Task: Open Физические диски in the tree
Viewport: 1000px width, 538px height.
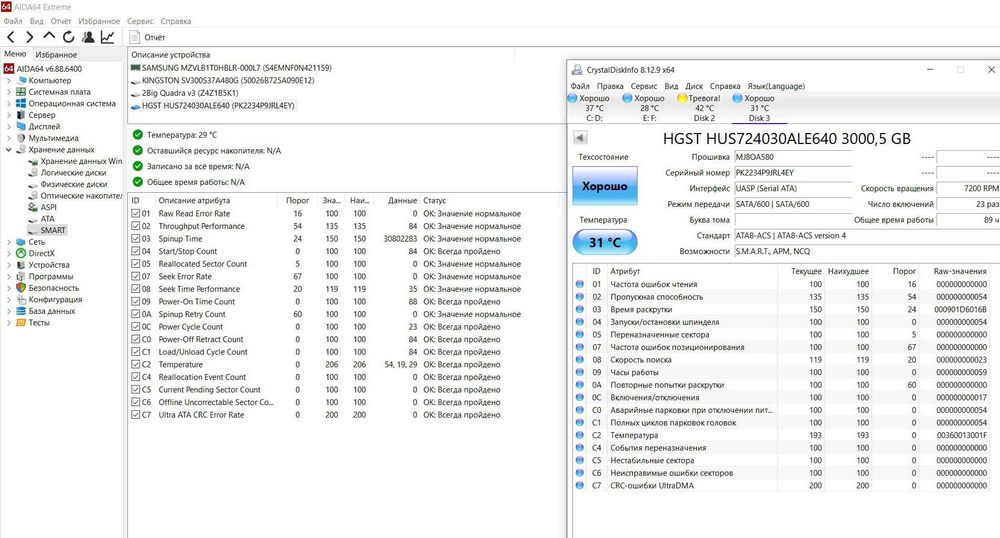Action: click(74, 184)
